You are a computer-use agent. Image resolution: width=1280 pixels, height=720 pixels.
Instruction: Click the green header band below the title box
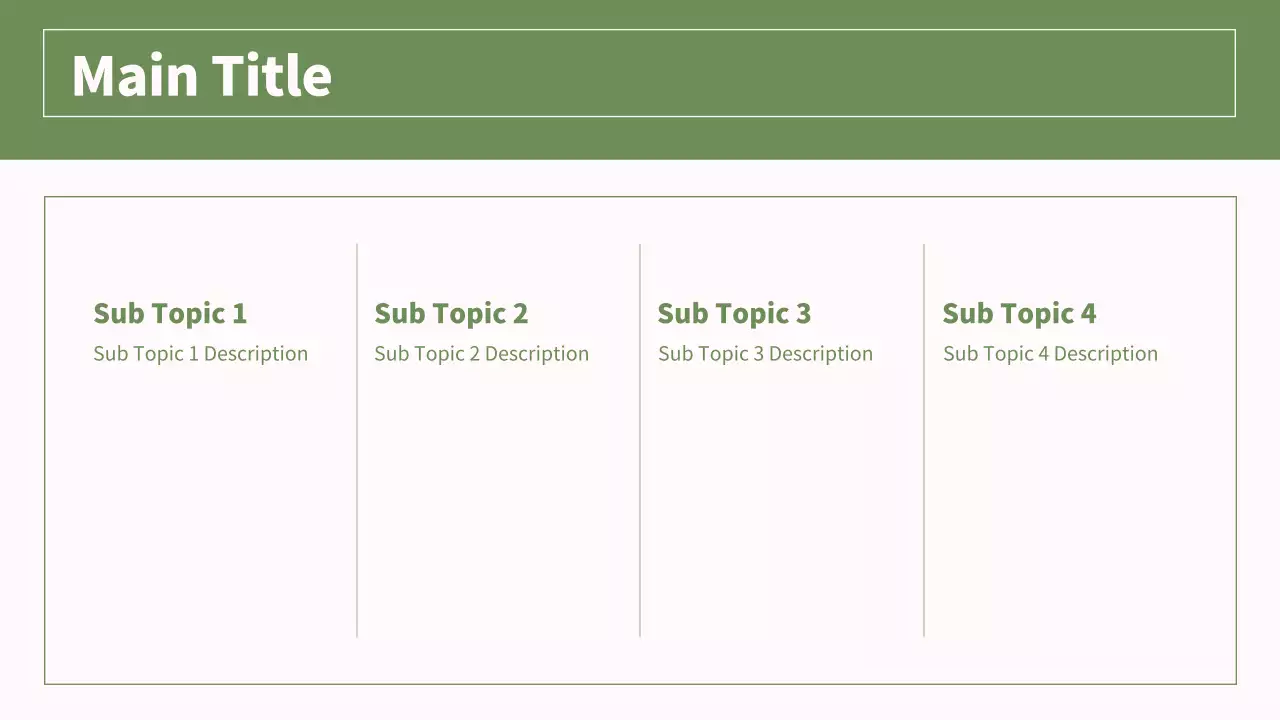click(x=640, y=138)
